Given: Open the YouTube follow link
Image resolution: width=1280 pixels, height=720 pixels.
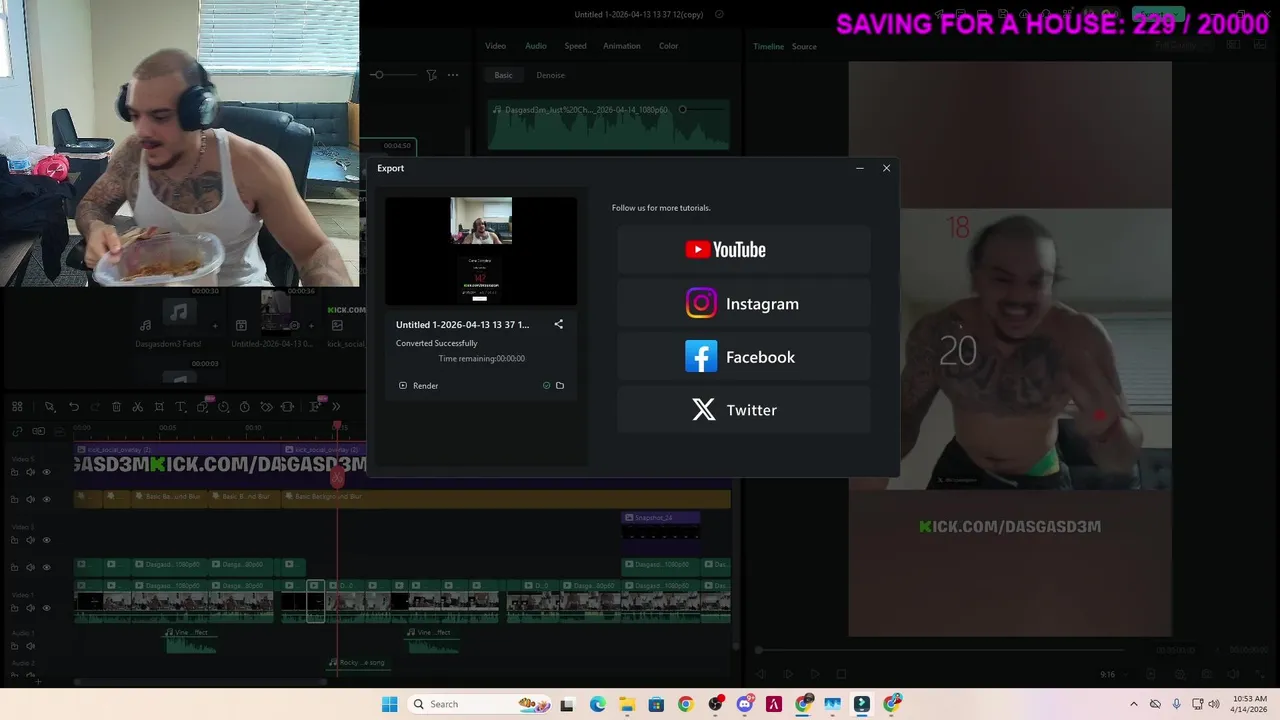Looking at the screenshot, I should (x=743, y=250).
